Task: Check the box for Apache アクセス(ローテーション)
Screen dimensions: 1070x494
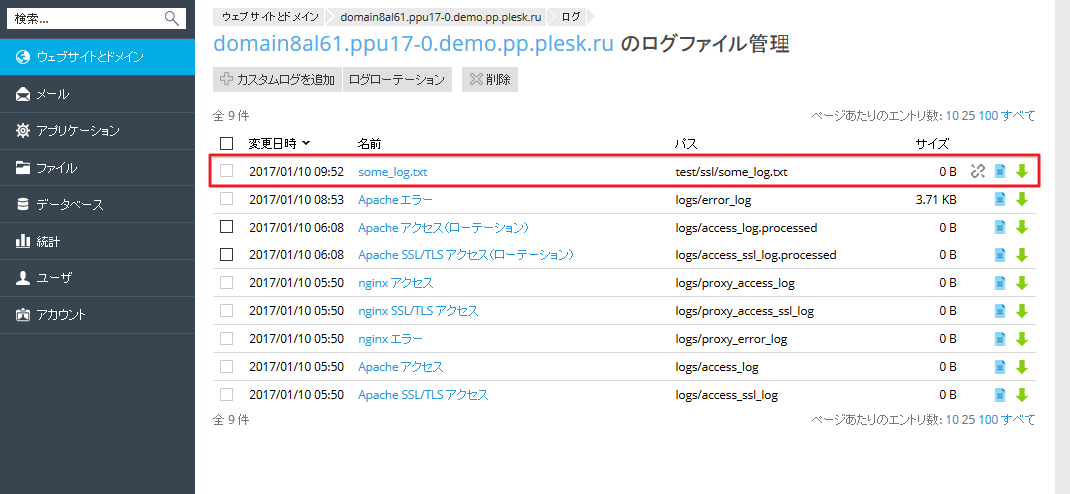Action: 226,227
